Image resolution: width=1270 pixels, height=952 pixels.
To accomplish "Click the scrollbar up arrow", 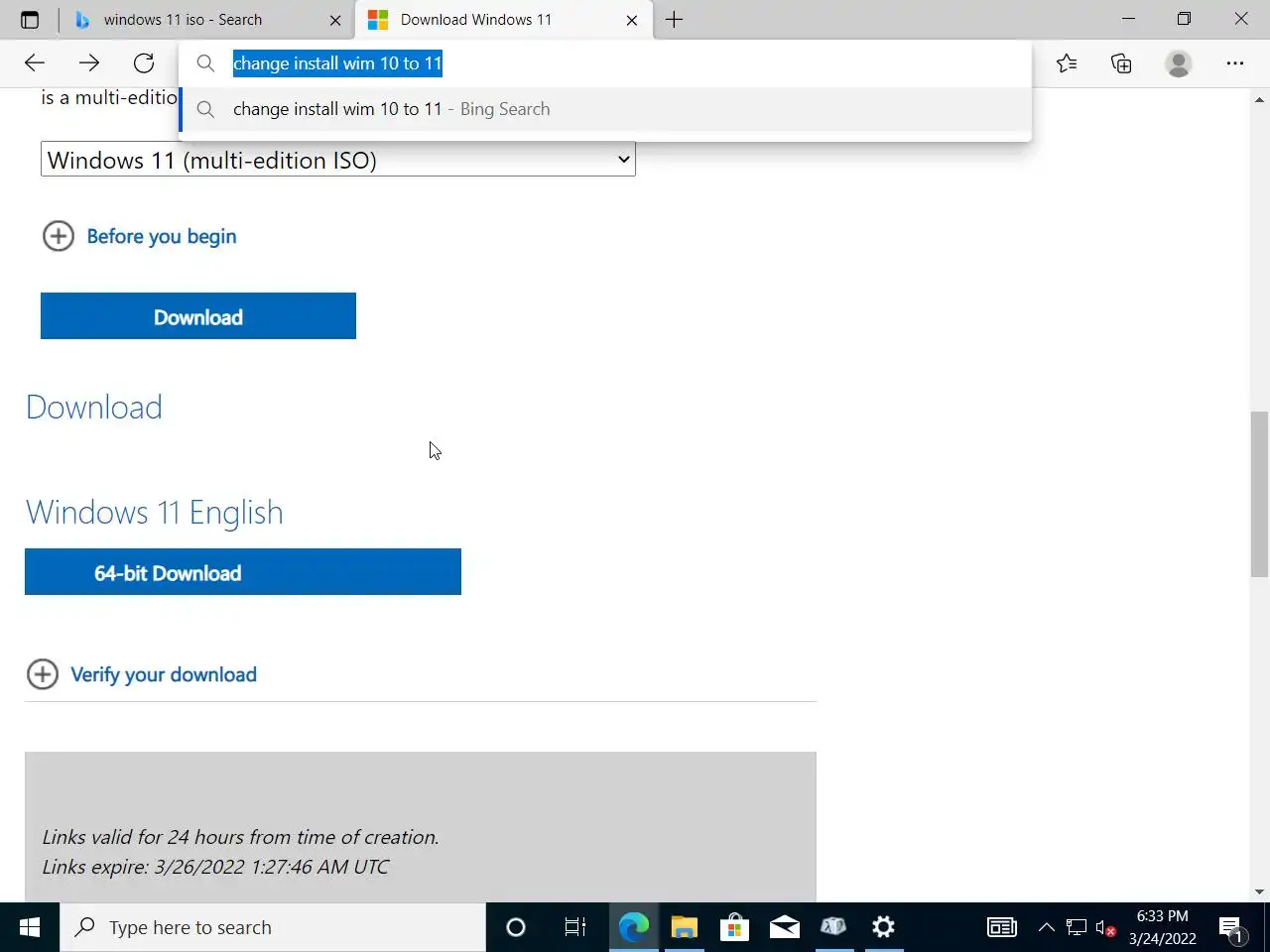I will (1259, 99).
